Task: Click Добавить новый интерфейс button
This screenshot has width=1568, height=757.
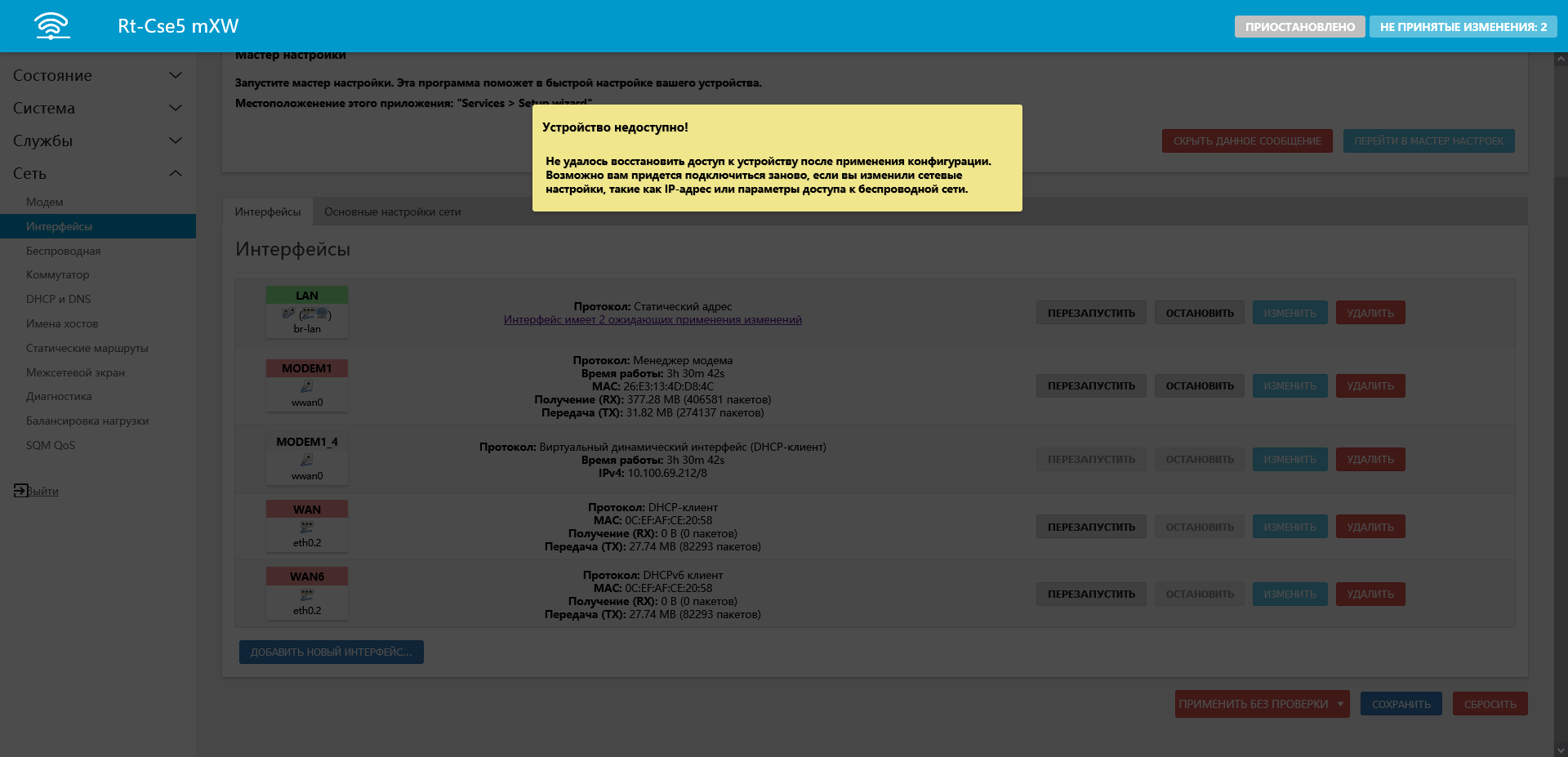Action: click(331, 652)
